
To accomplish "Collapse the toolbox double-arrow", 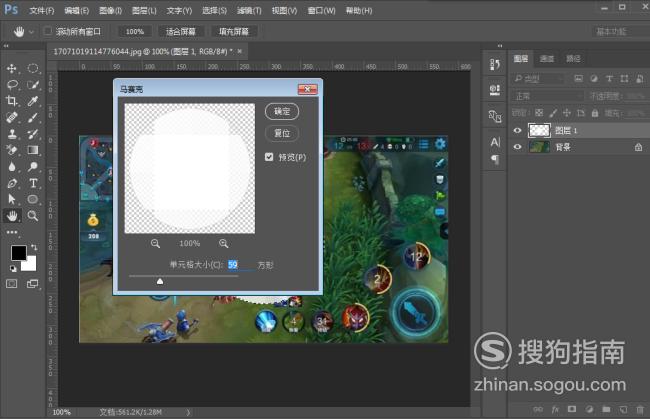I will tap(6, 46).
